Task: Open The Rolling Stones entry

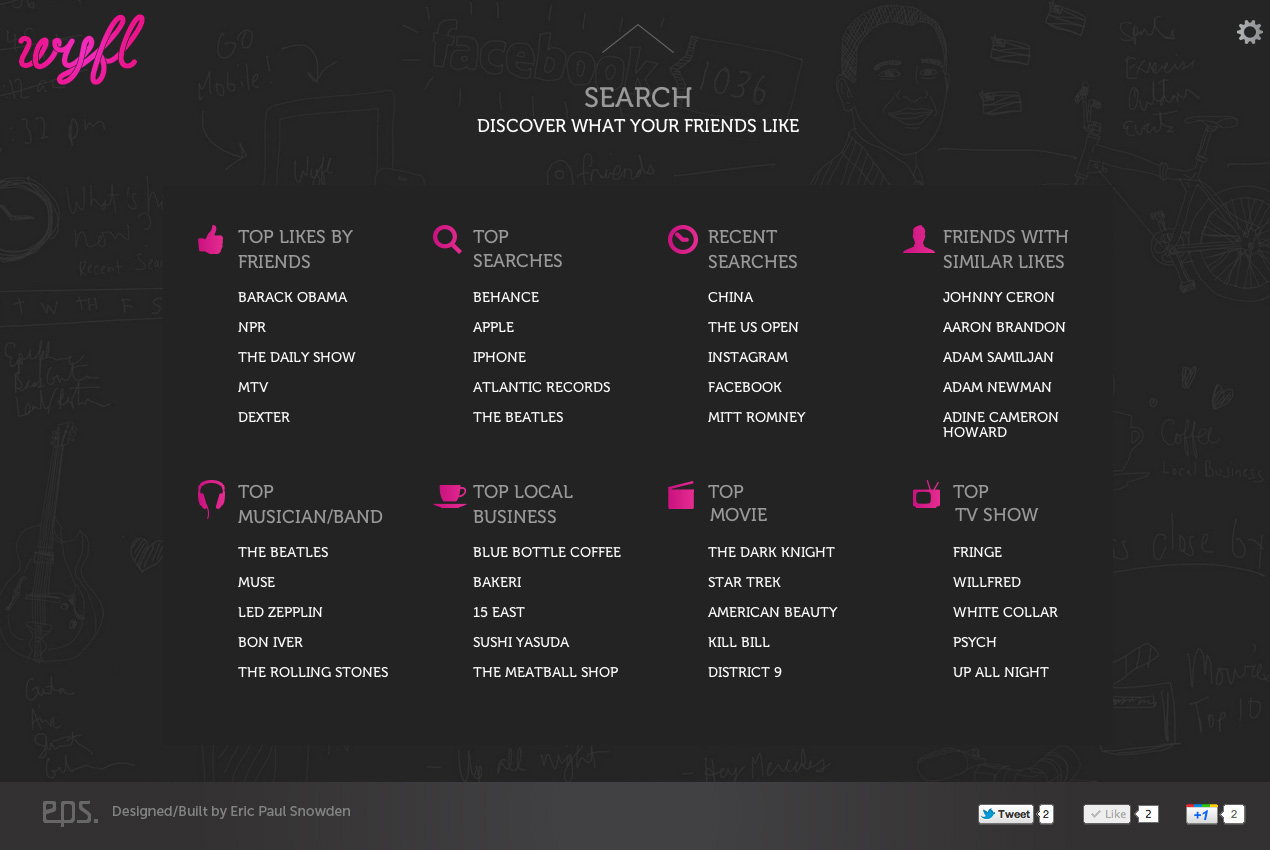Action: click(x=313, y=672)
